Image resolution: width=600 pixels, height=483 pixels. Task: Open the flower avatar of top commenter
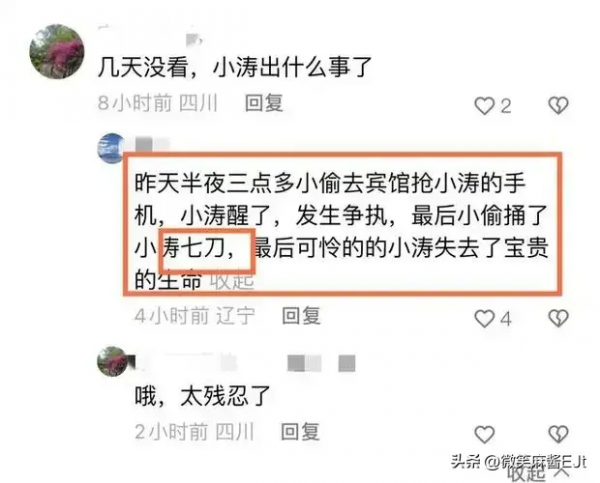(x=57, y=52)
